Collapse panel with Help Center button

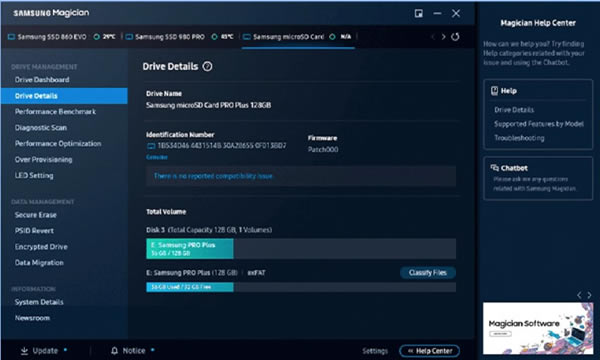tap(429, 351)
